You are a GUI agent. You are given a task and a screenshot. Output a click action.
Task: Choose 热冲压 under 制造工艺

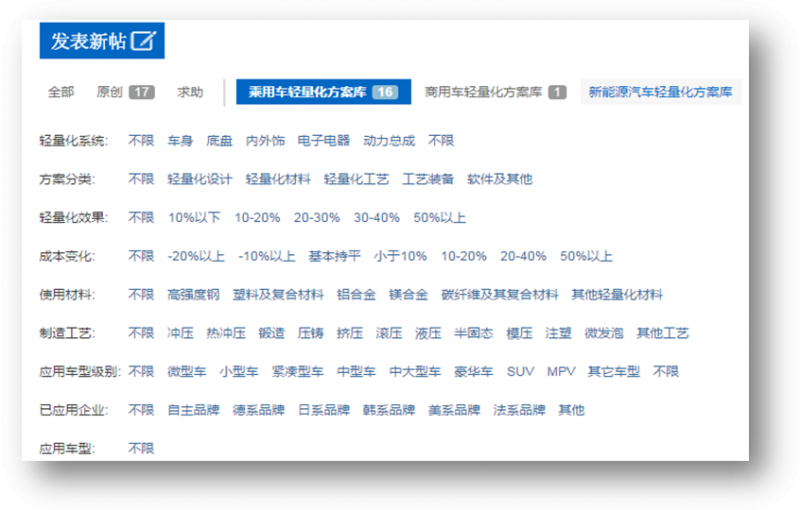click(226, 333)
